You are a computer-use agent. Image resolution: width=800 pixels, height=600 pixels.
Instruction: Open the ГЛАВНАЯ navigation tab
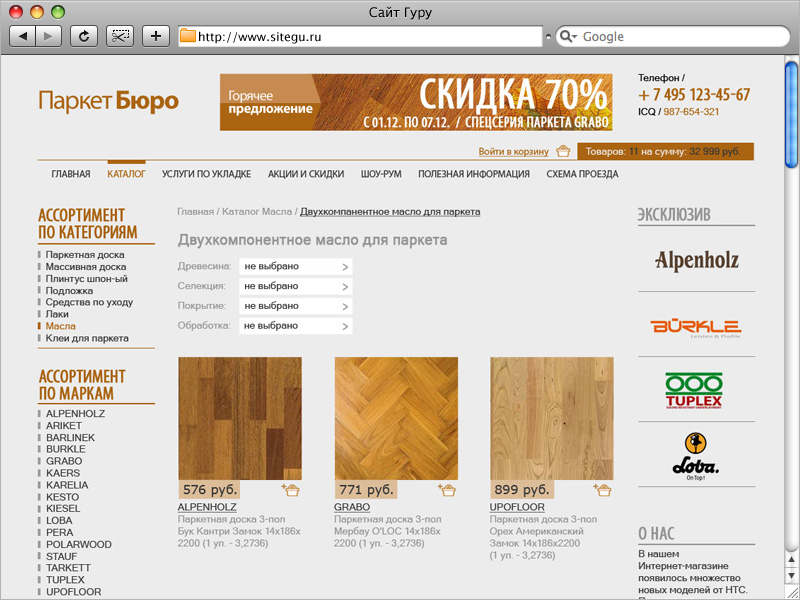(71, 174)
